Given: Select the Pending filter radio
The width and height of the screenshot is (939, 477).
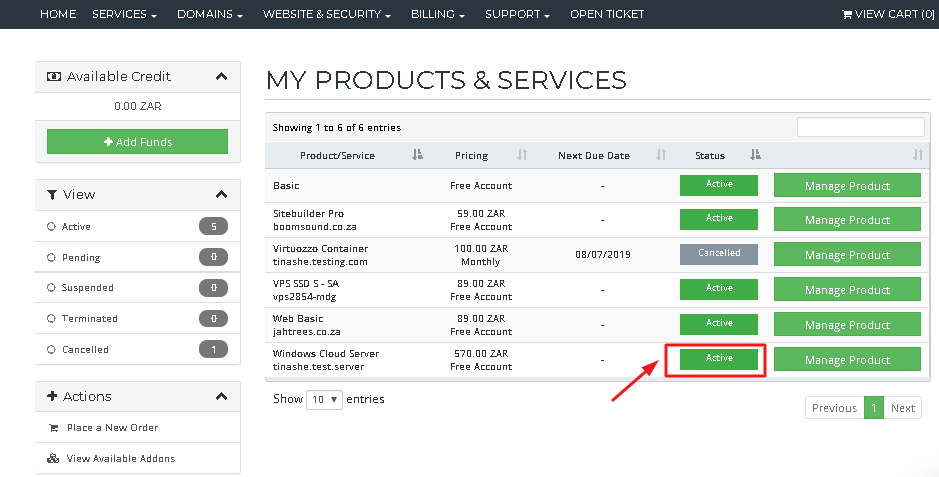Looking at the screenshot, I should (x=51, y=257).
